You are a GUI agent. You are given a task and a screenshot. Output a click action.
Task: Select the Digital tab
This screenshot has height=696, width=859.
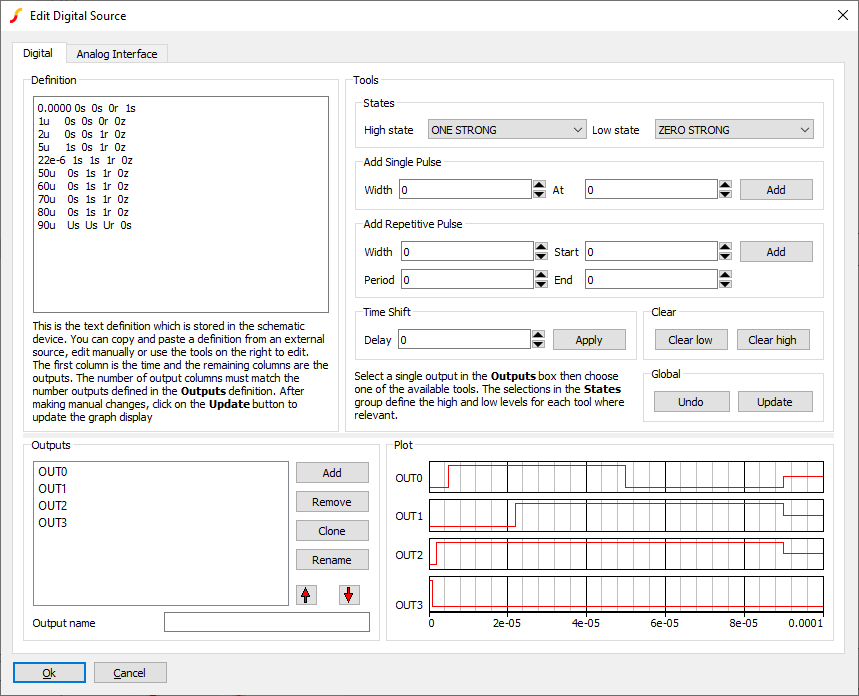tap(38, 53)
